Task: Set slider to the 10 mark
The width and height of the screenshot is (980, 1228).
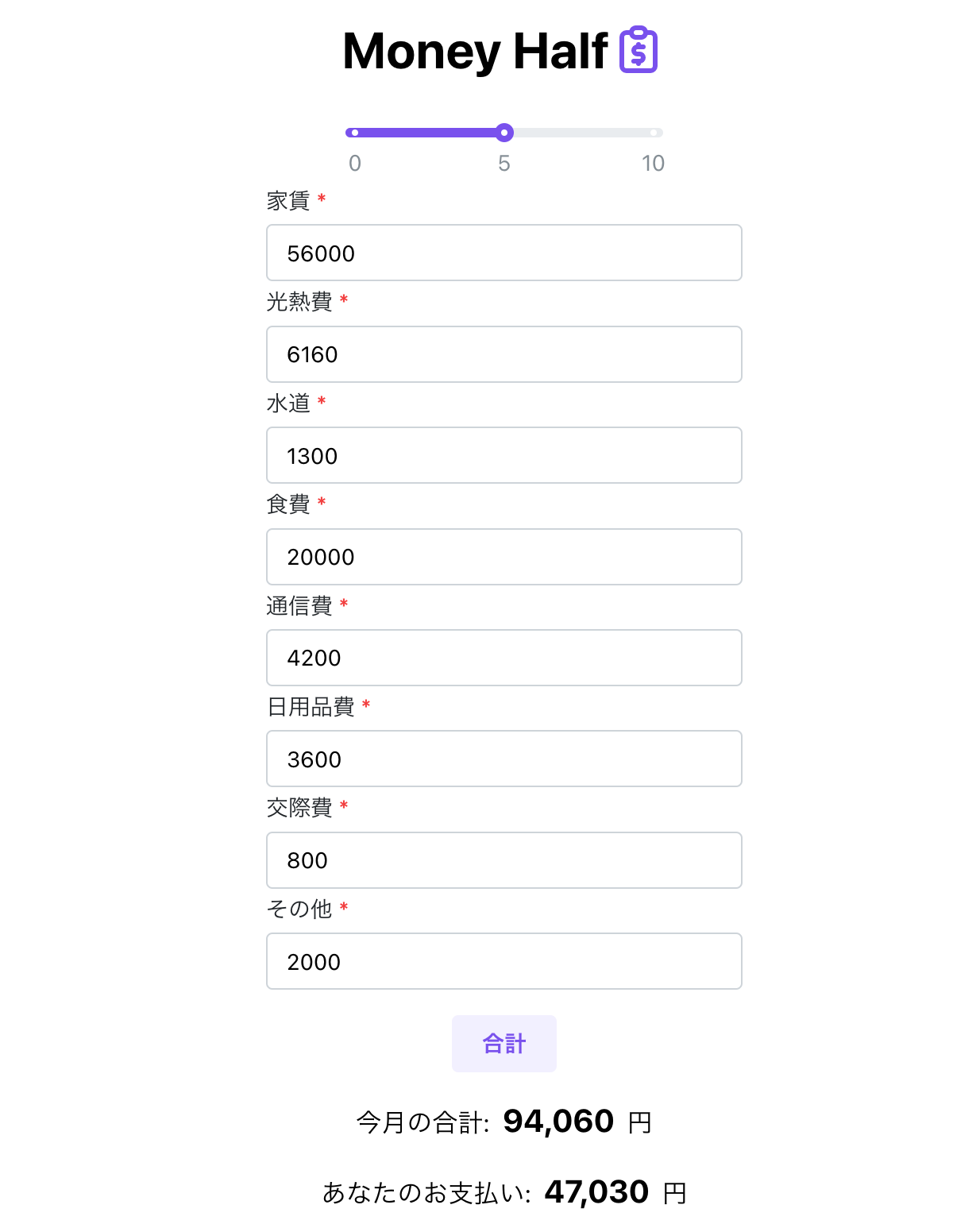Action: [653, 133]
